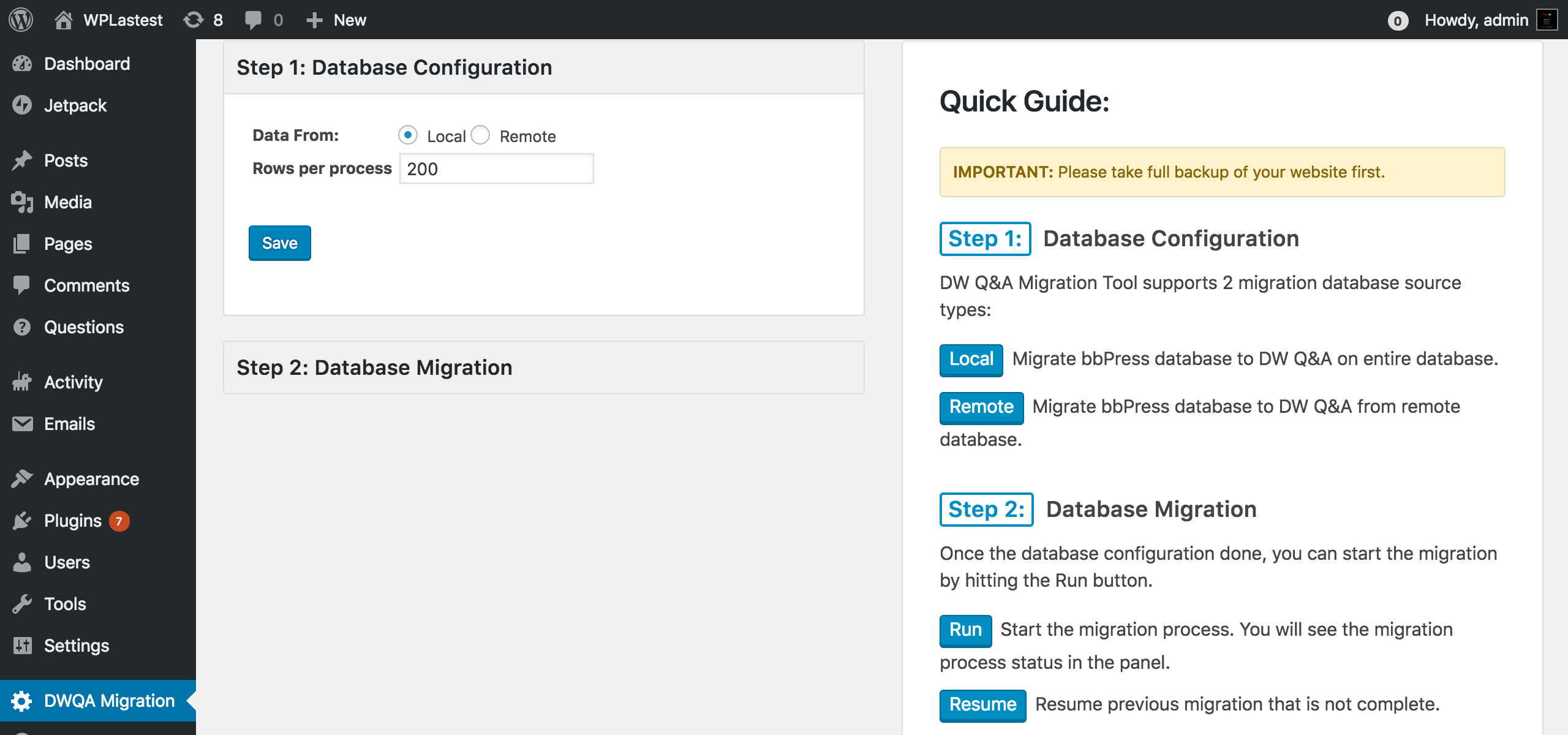Select the Remote data source radio button
The height and width of the screenshot is (735, 1568).
(480, 135)
